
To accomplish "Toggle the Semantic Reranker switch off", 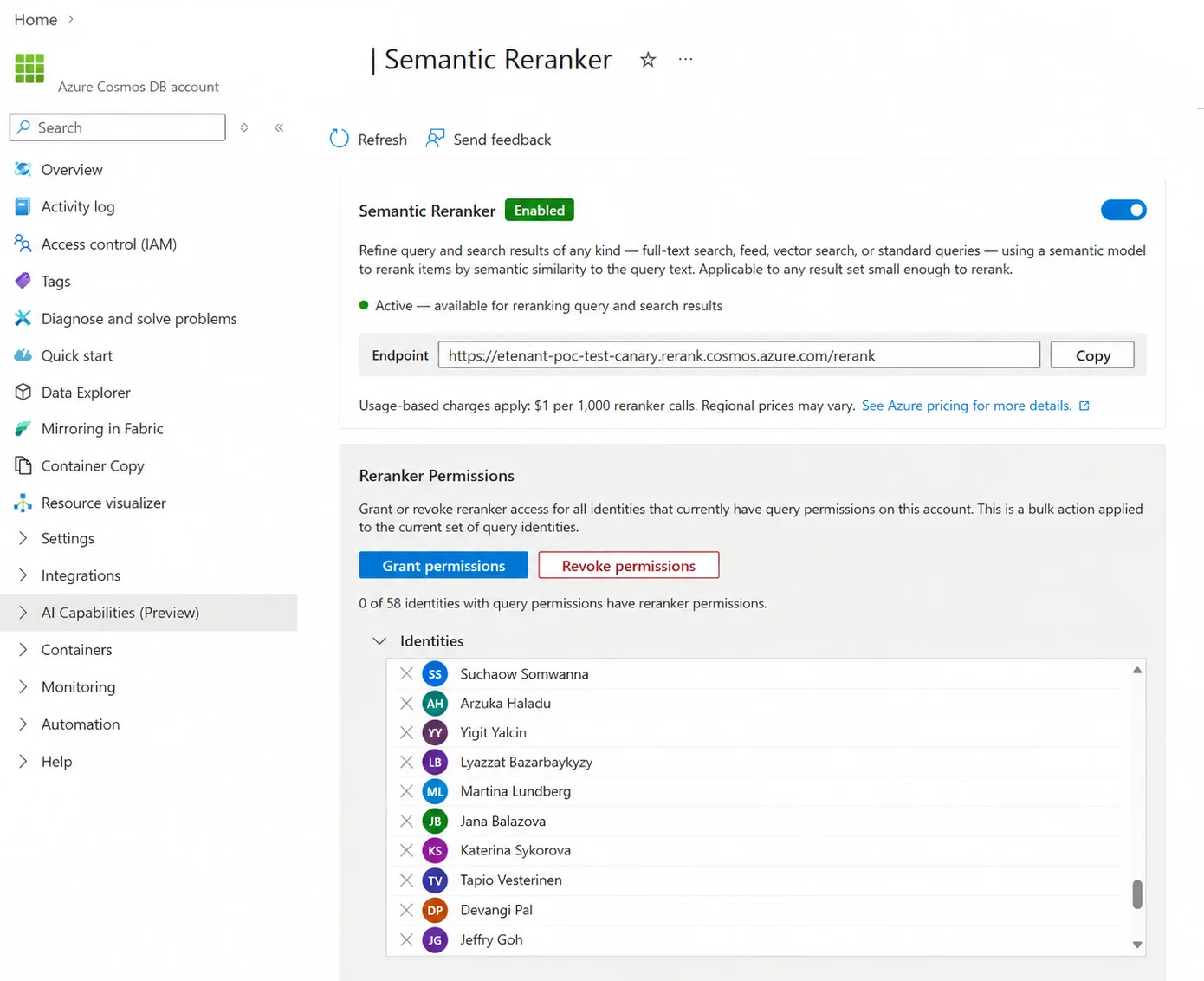I will click(1123, 210).
